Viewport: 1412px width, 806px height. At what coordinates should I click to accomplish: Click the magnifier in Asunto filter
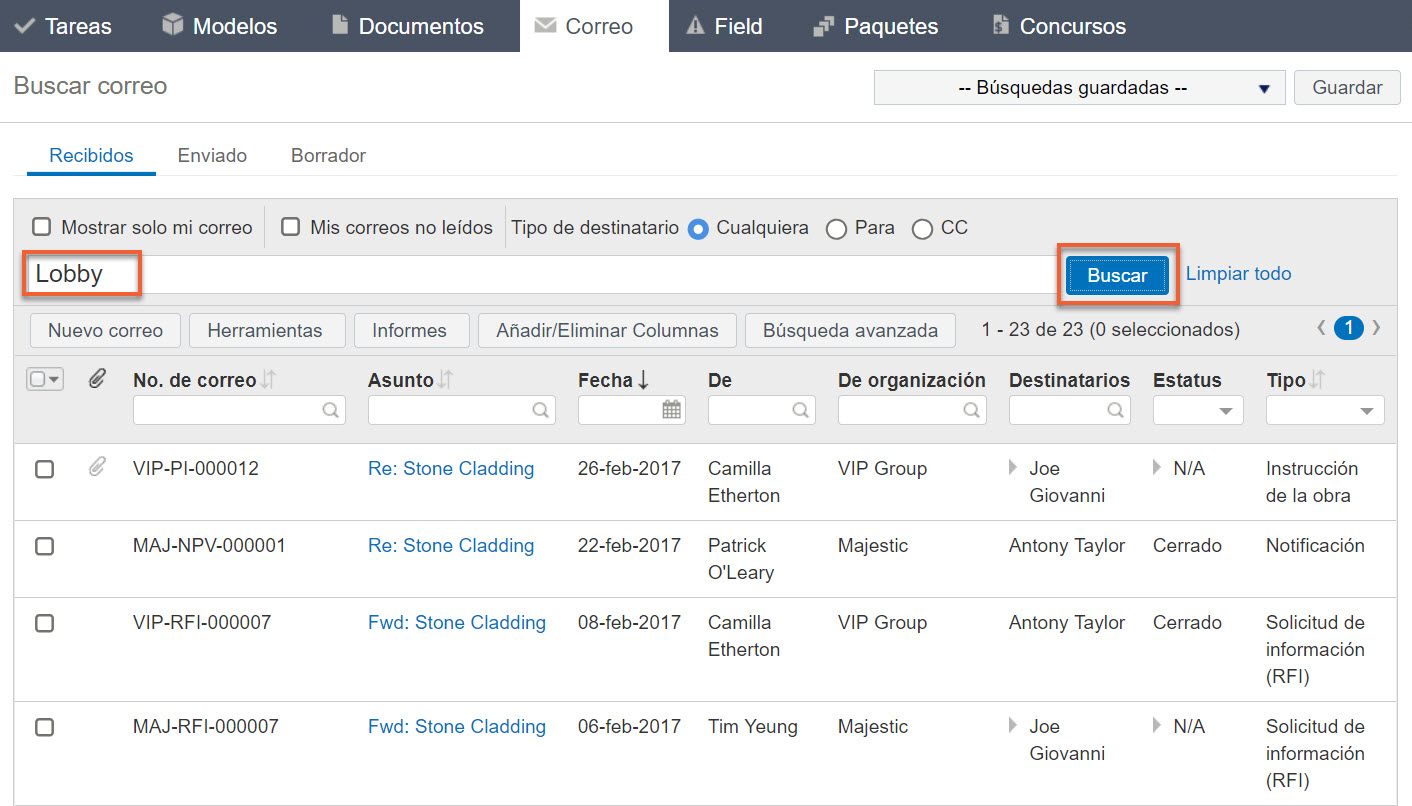pos(541,410)
